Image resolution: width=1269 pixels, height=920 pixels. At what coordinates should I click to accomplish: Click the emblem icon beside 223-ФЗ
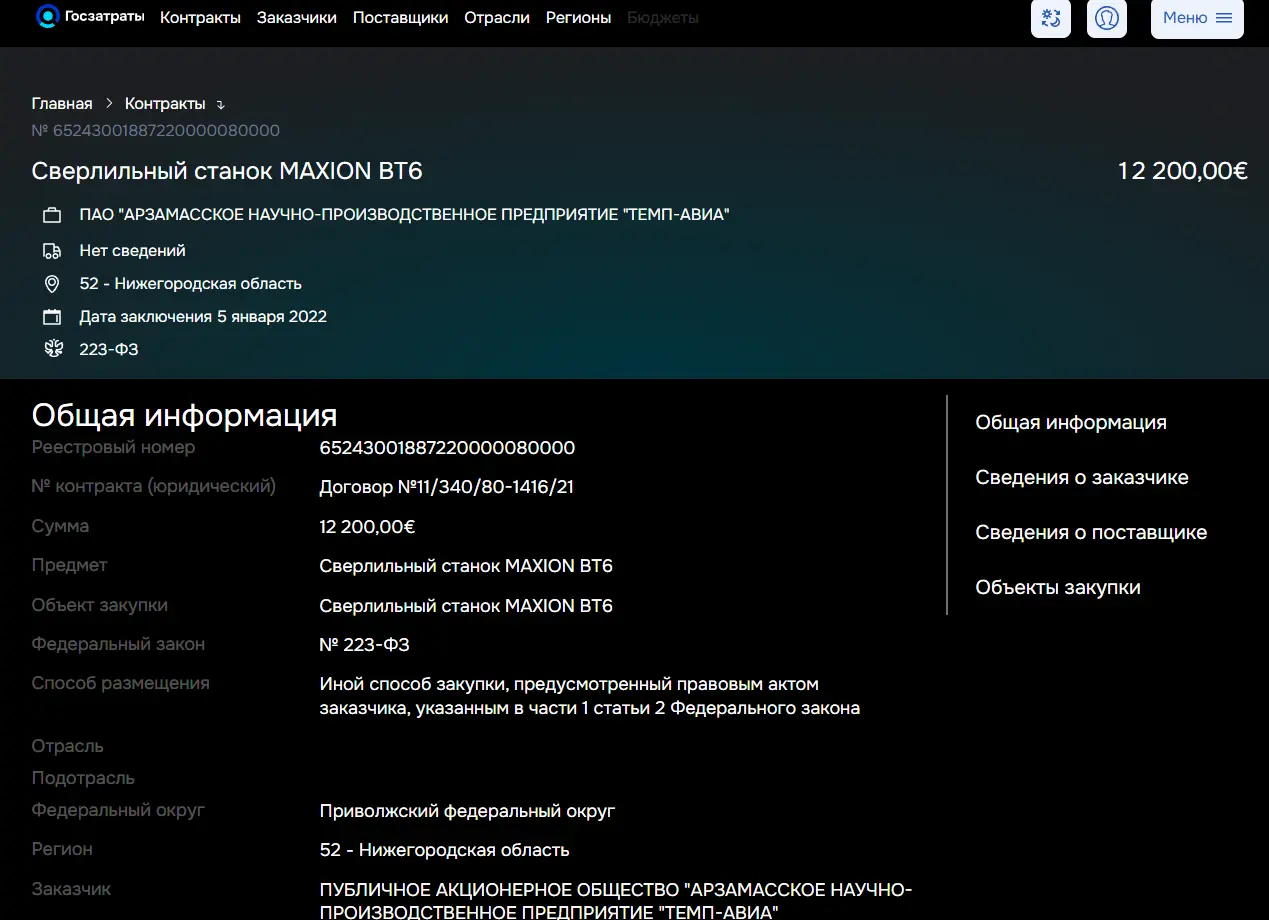[x=52, y=349]
